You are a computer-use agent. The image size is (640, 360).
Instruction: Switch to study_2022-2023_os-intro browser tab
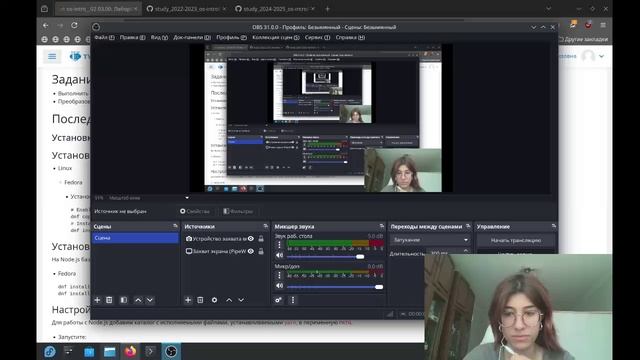pos(186,9)
